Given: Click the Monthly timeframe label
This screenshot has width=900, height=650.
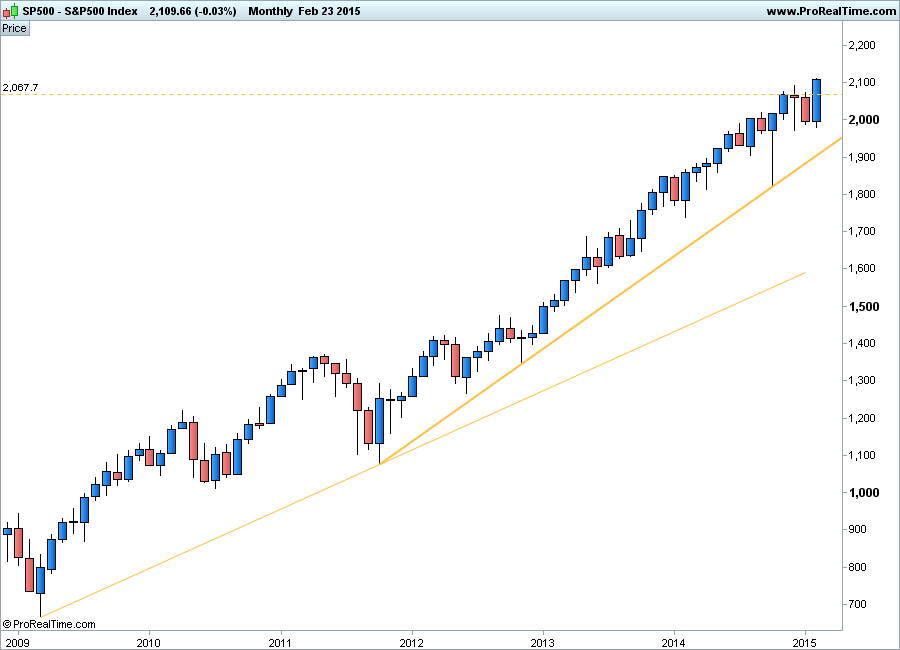Looking at the screenshot, I should point(270,11).
